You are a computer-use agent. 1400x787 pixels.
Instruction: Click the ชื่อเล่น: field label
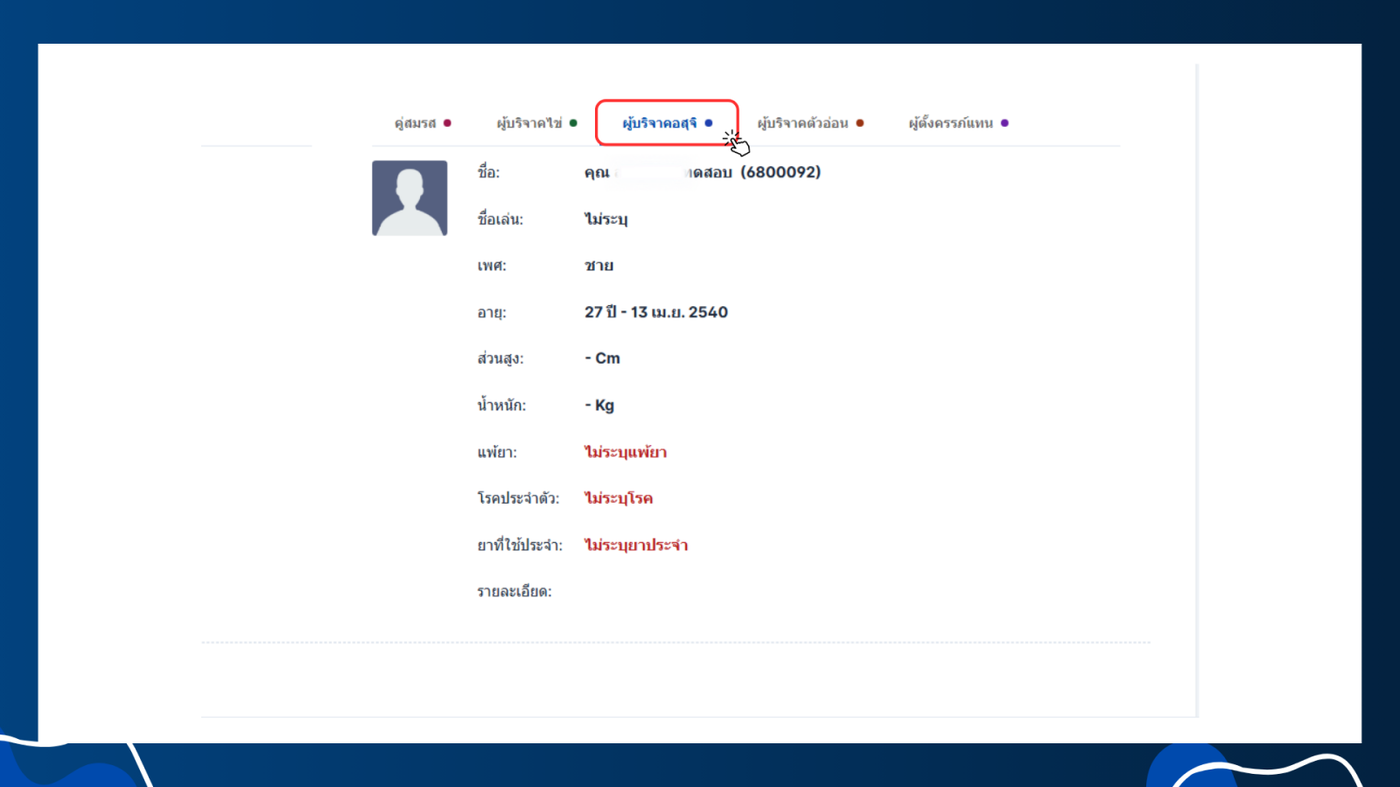[x=500, y=219]
